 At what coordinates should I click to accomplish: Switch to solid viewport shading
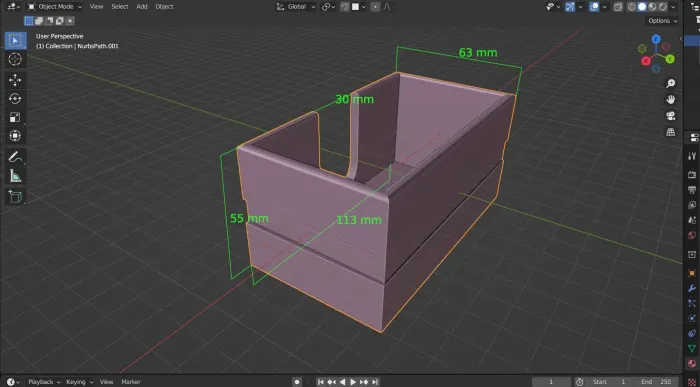click(x=642, y=7)
